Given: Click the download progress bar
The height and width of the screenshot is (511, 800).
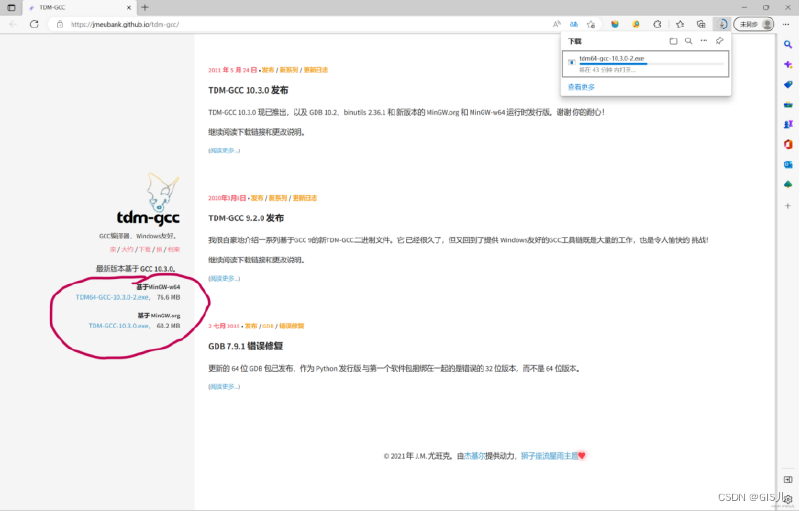Looking at the screenshot, I should [x=651, y=64].
